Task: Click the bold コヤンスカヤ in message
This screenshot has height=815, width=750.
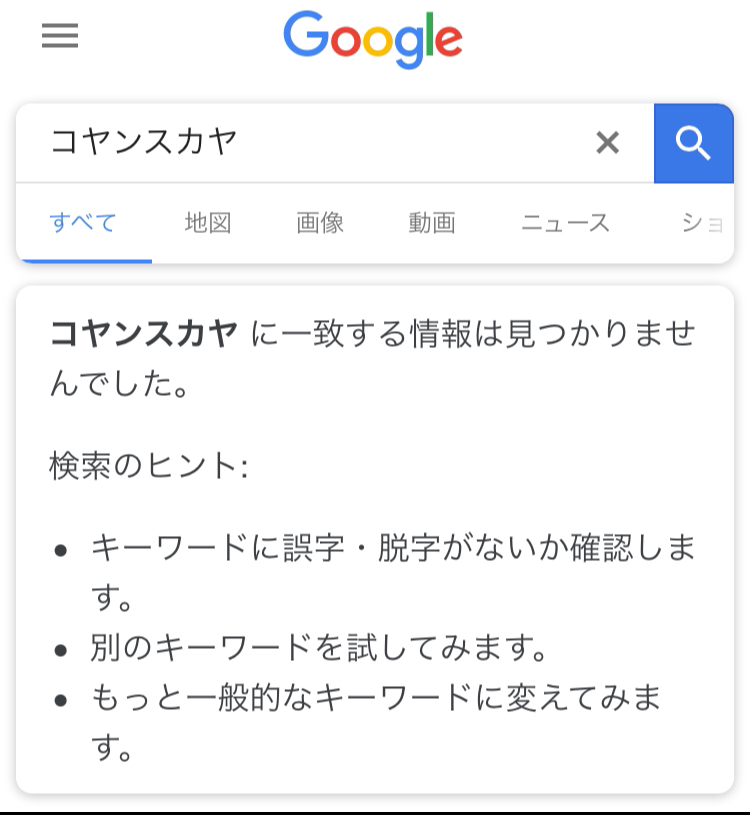Action: pos(144,334)
